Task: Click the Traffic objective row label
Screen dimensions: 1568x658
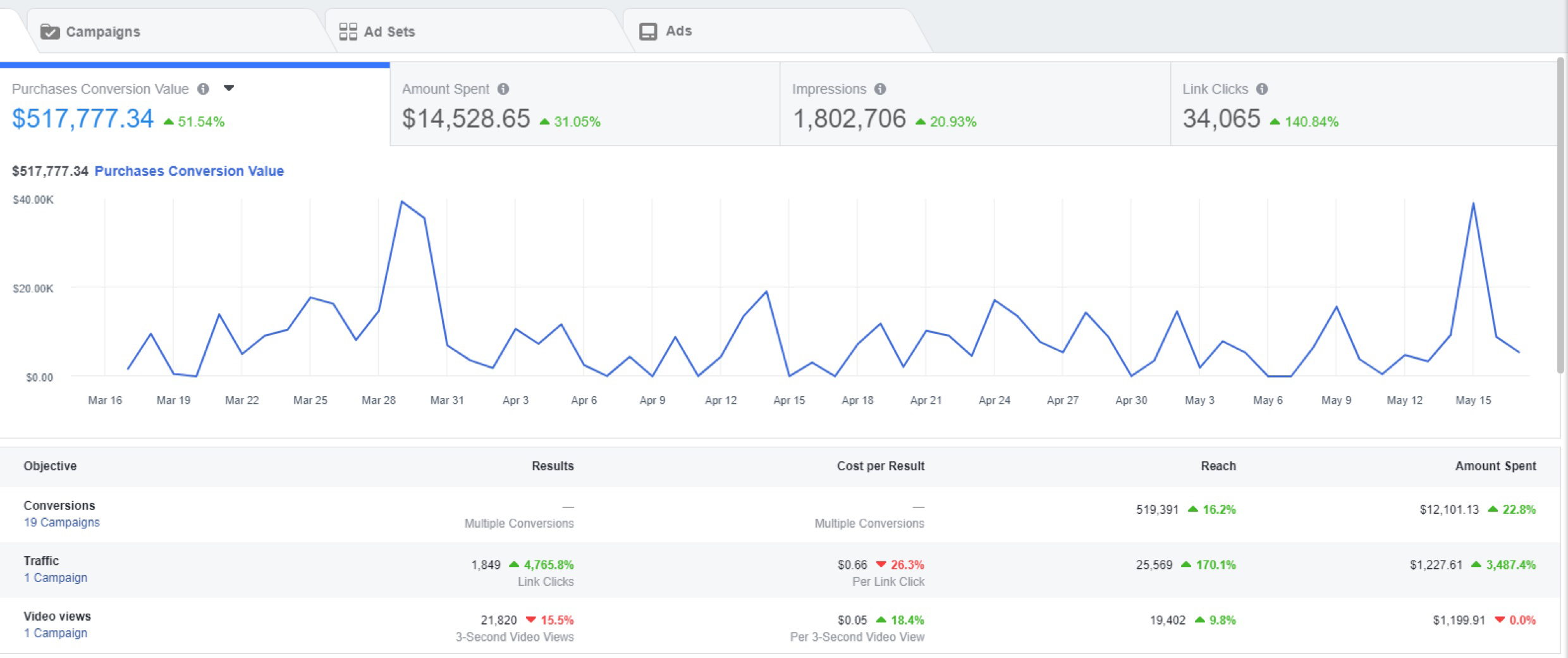Action: (41, 561)
